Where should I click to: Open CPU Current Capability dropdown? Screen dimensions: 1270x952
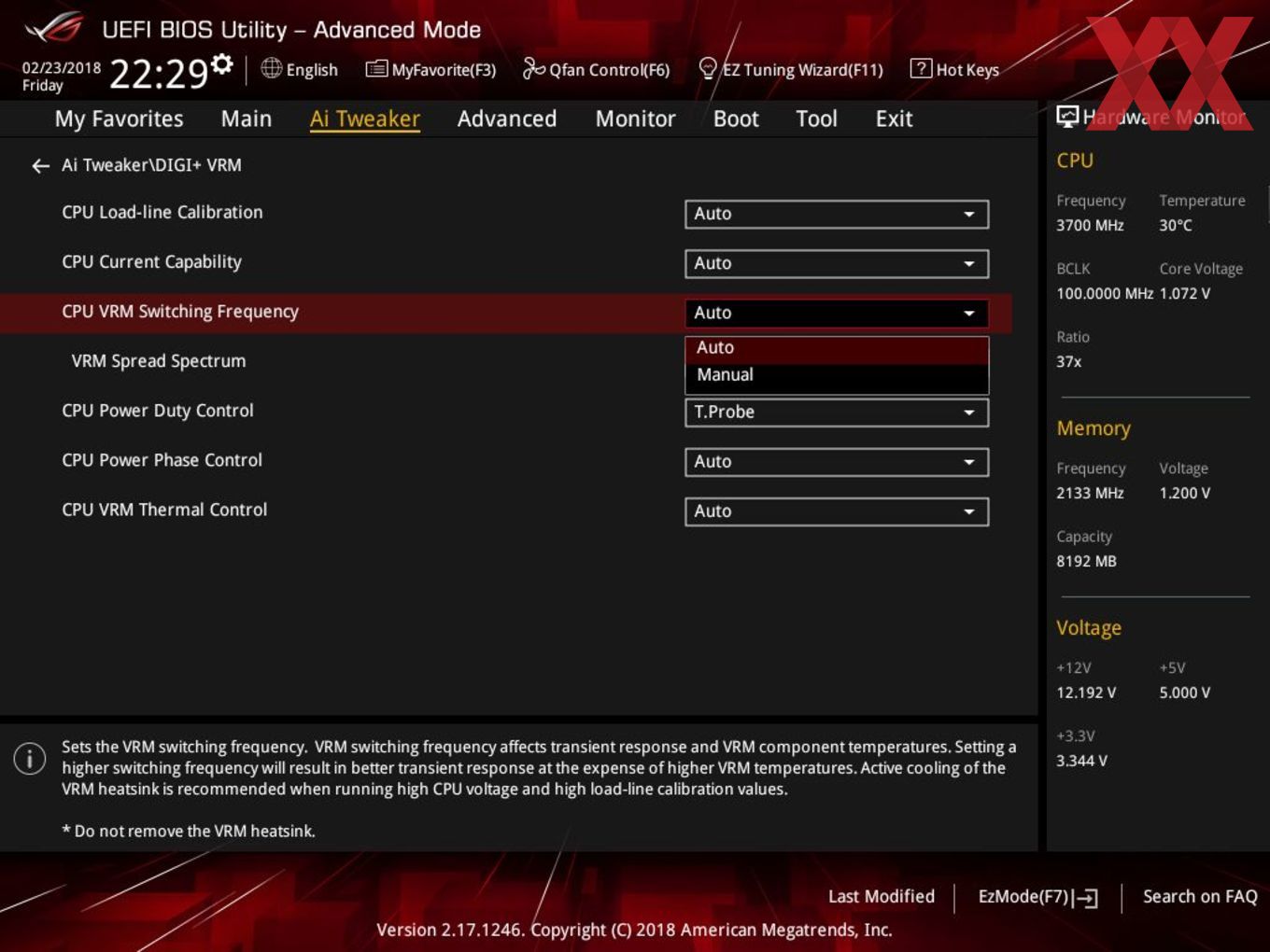click(x=837, y=263)
